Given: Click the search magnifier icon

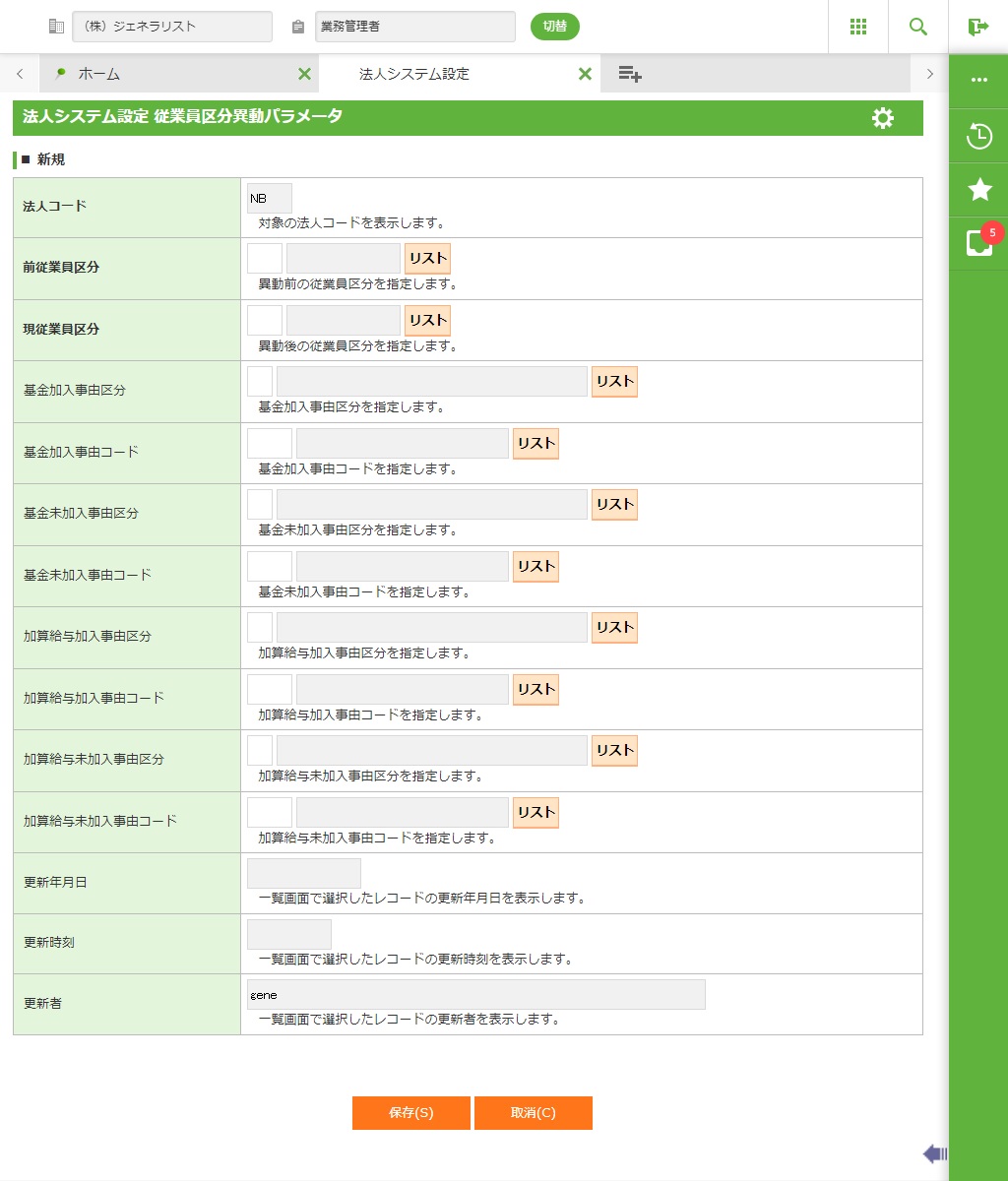Looking at the screenshot, I should click(x=917, y=27).
